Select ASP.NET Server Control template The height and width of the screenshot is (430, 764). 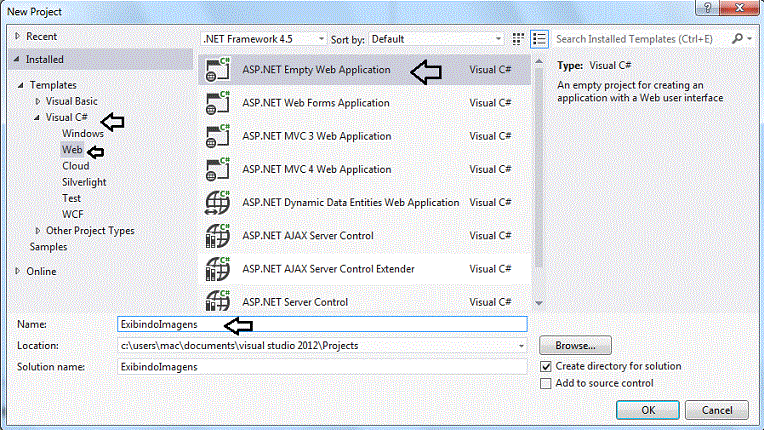364,299
